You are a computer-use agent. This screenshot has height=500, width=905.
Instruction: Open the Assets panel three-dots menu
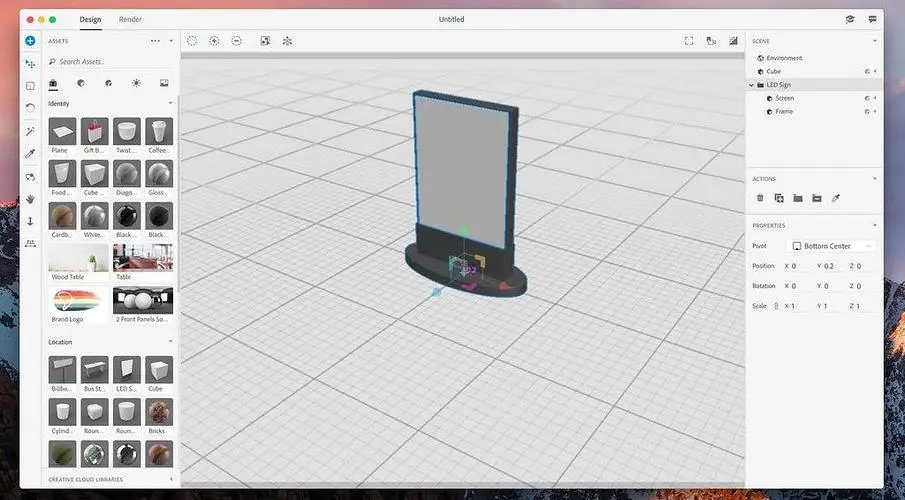tap(155, 41)
